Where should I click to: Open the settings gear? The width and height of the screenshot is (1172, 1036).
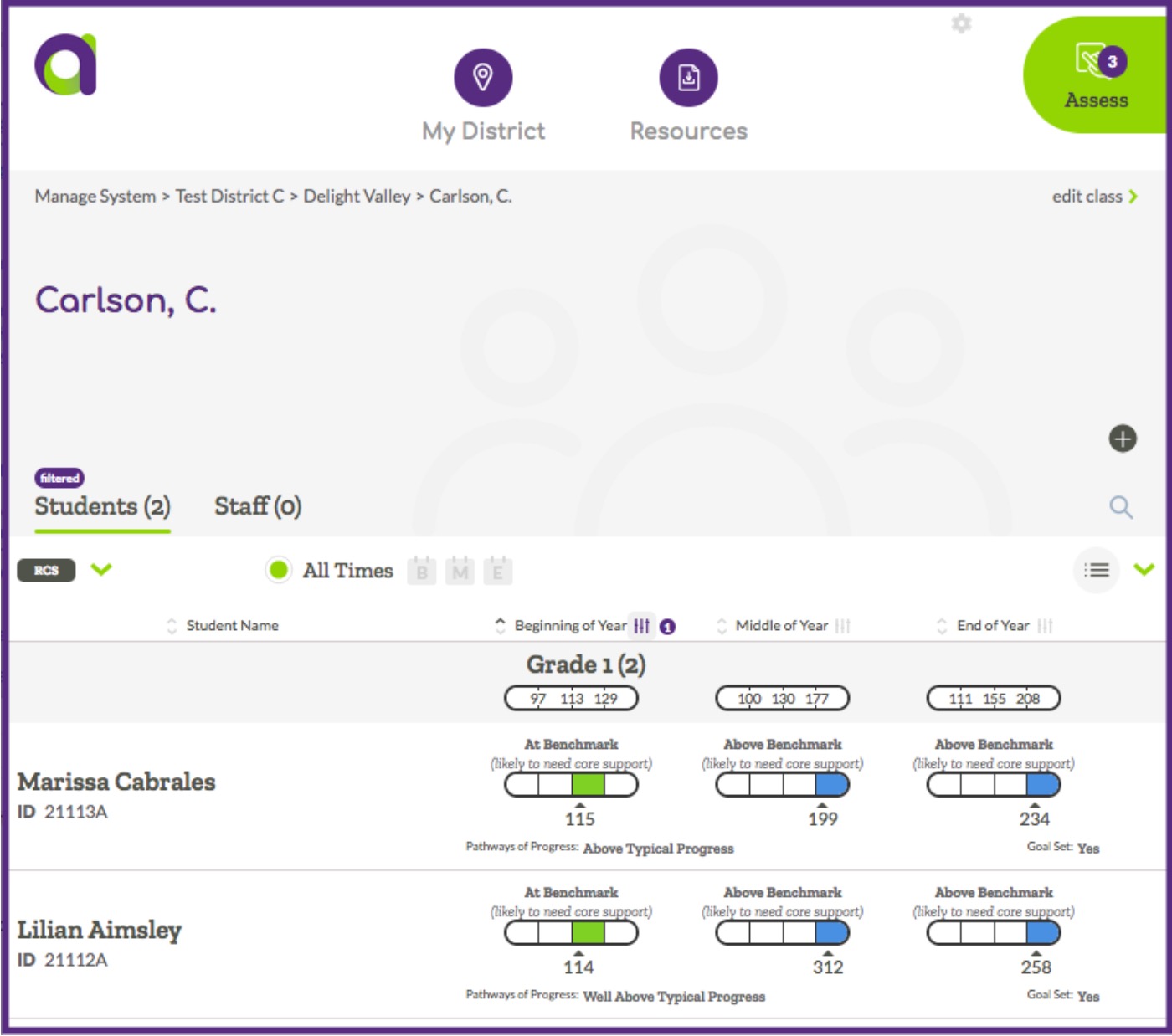coord(960,24)
